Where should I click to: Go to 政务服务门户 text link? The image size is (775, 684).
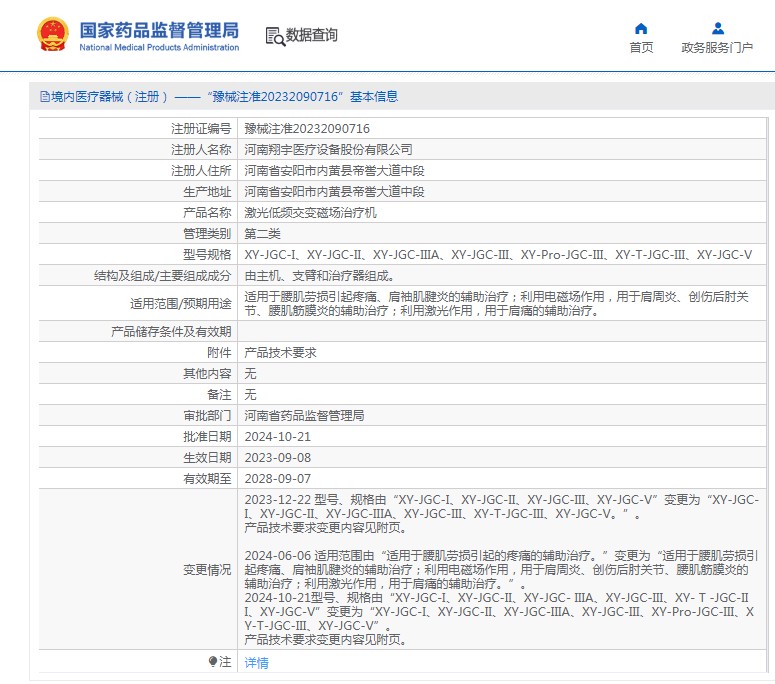(717, 47)
